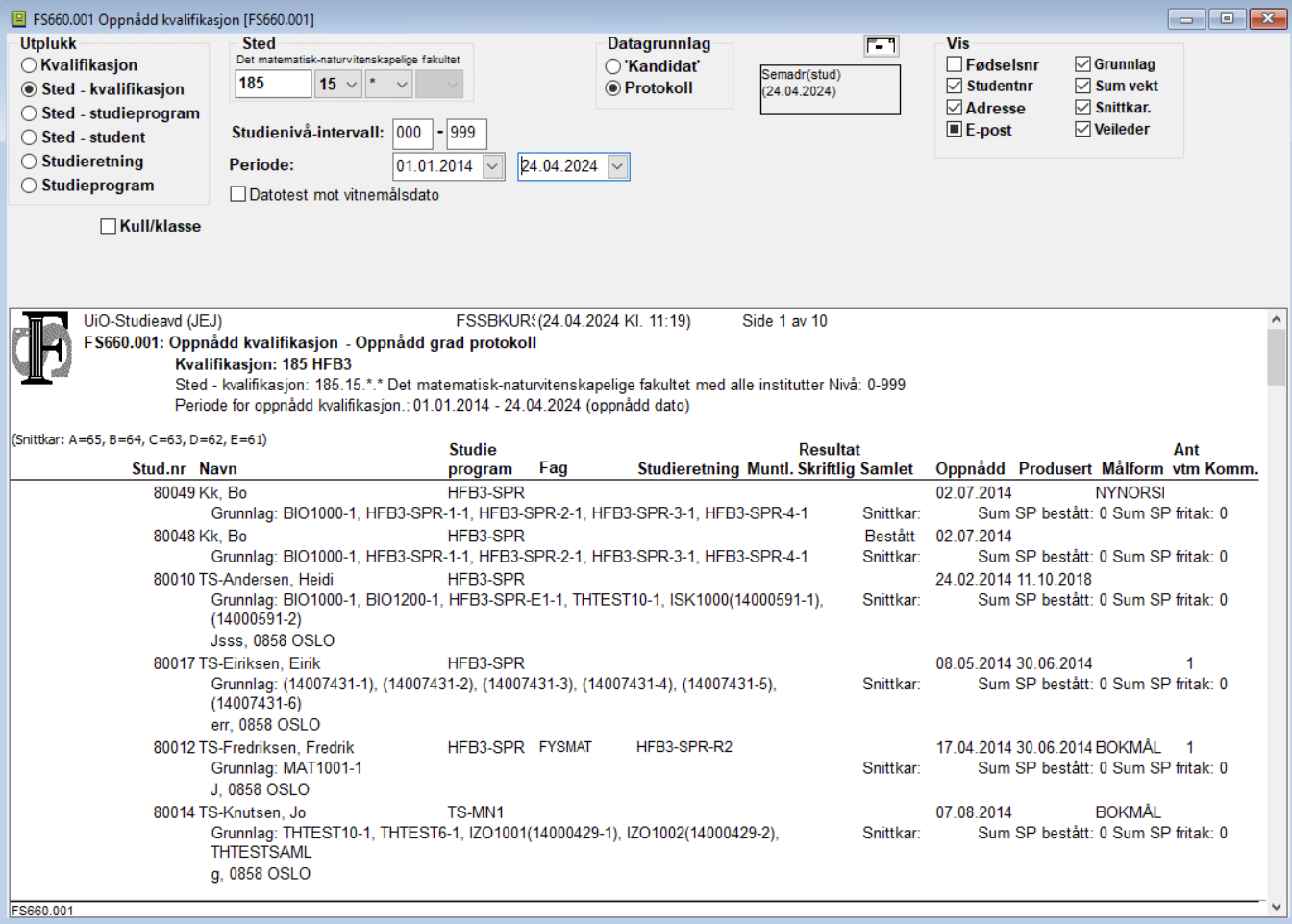Click the Bestått result for 80048

pos(889,537)
